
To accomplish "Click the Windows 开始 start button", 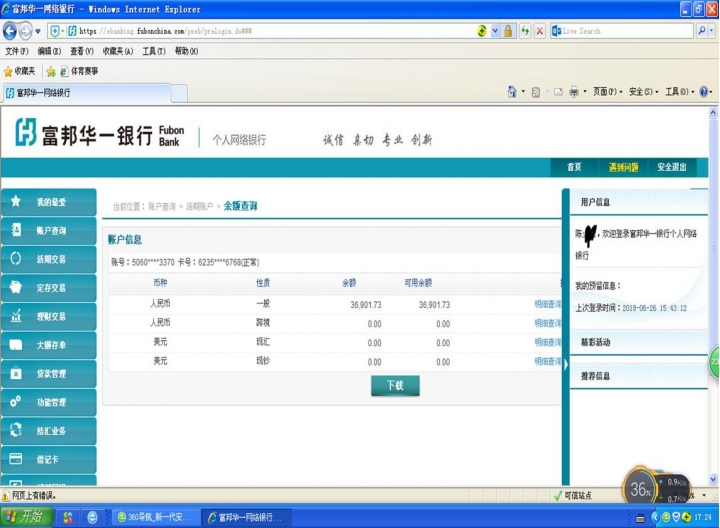I will [28, 517].
